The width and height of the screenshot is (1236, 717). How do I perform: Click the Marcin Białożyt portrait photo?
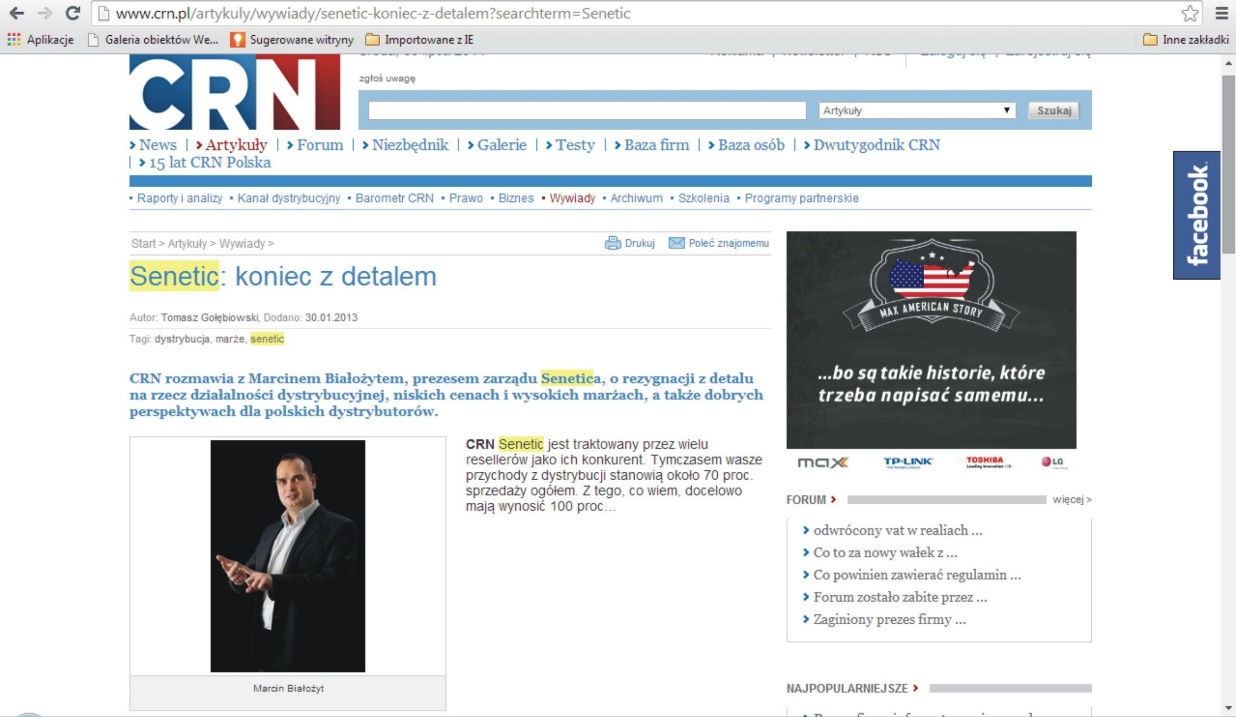tap(288, 556)
